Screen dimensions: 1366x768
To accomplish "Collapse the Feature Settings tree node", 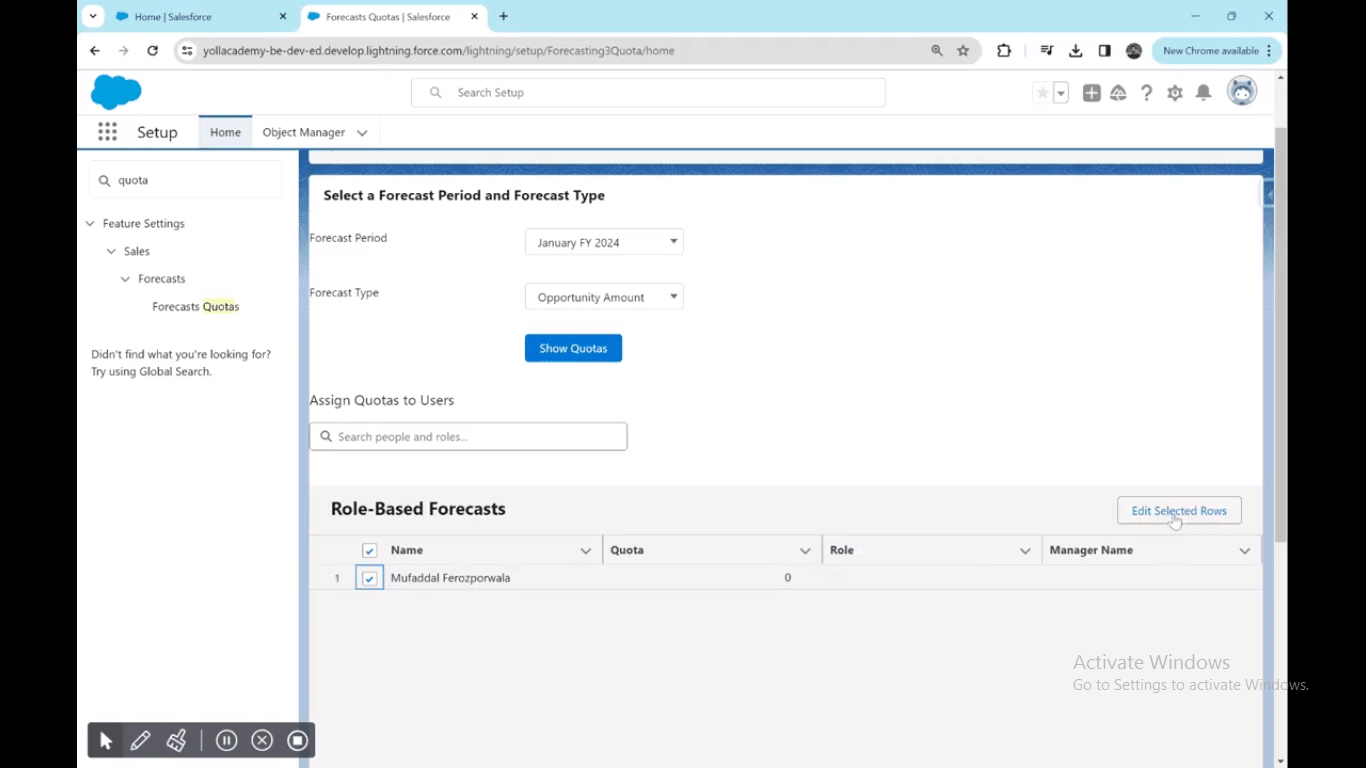I will tap(90, 223).
